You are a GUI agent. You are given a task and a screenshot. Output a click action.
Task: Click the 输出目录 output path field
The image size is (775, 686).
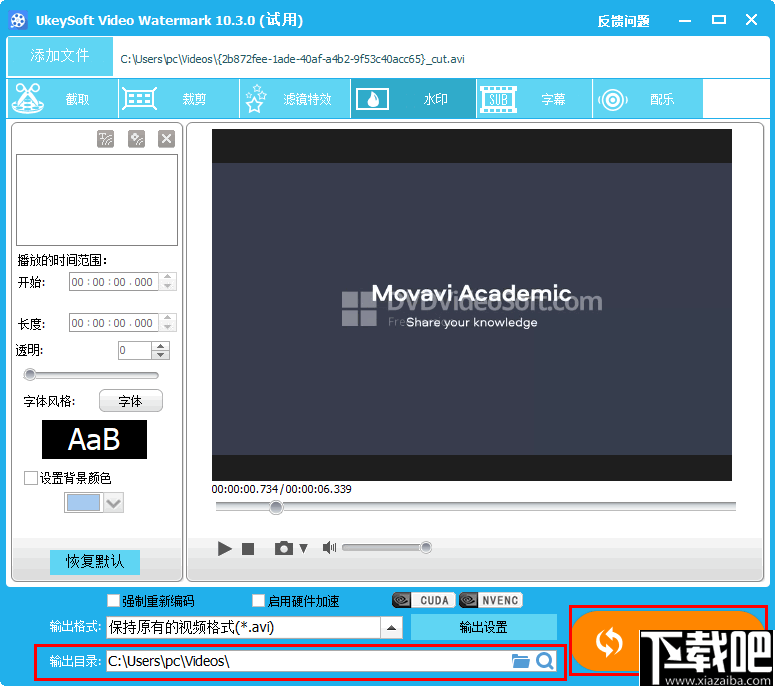308,661
